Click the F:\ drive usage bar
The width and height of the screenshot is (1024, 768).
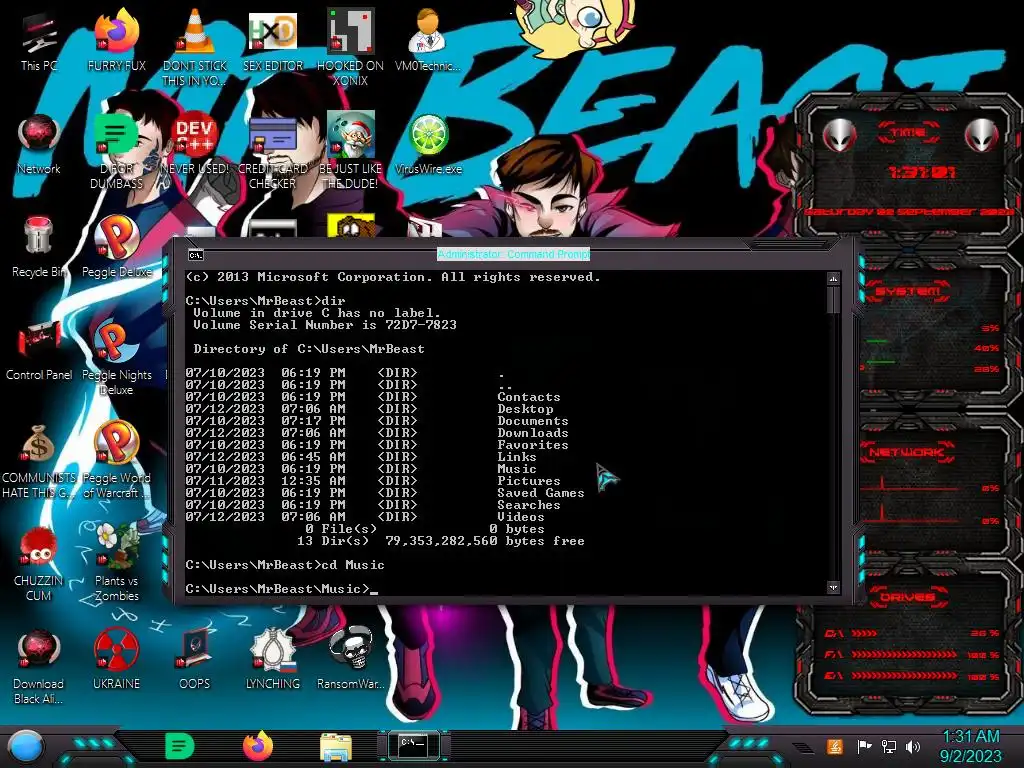(x=912, y=654)
